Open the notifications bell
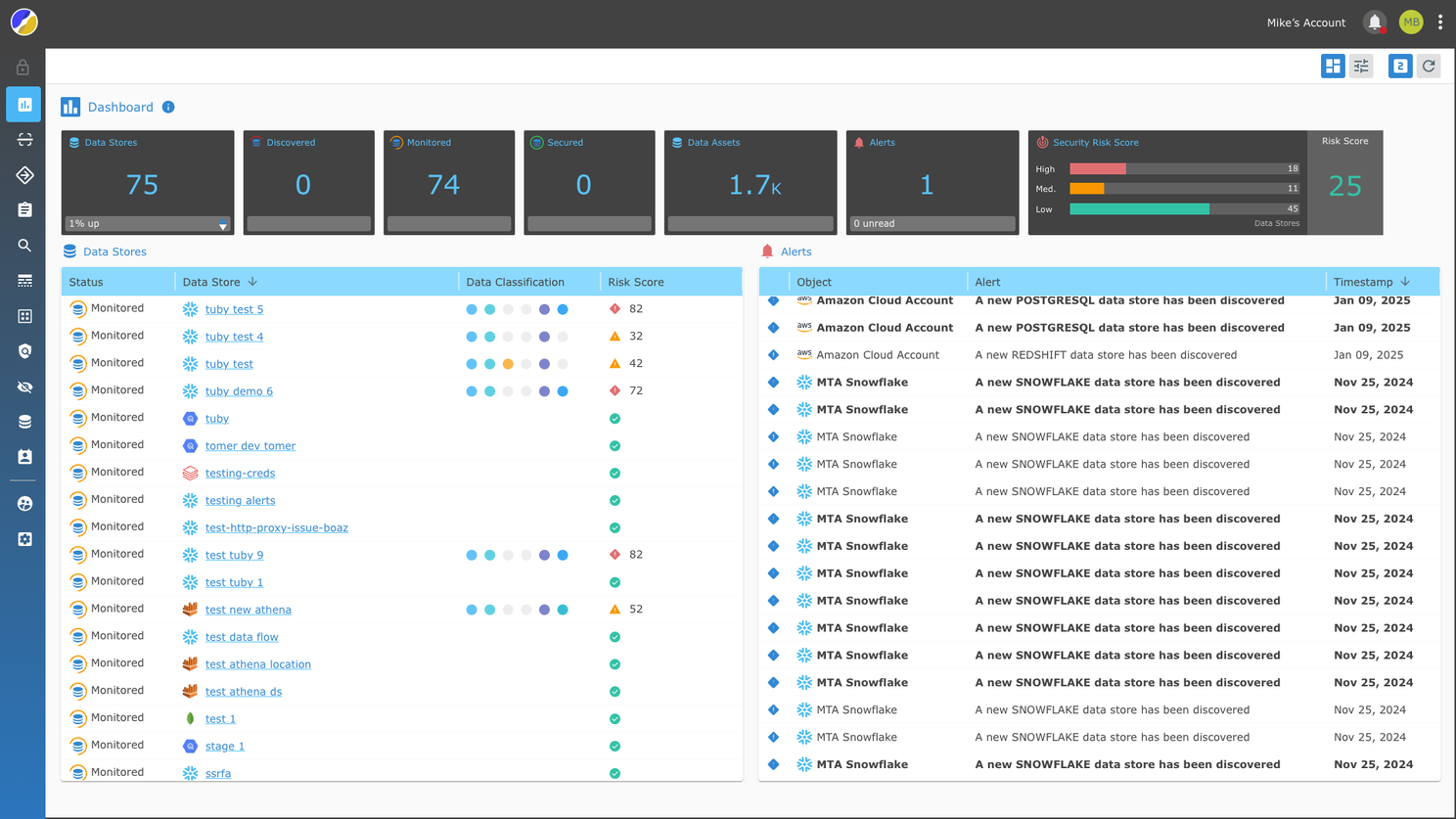The height and width of the screenshot is (819, 1456). 1374,22
